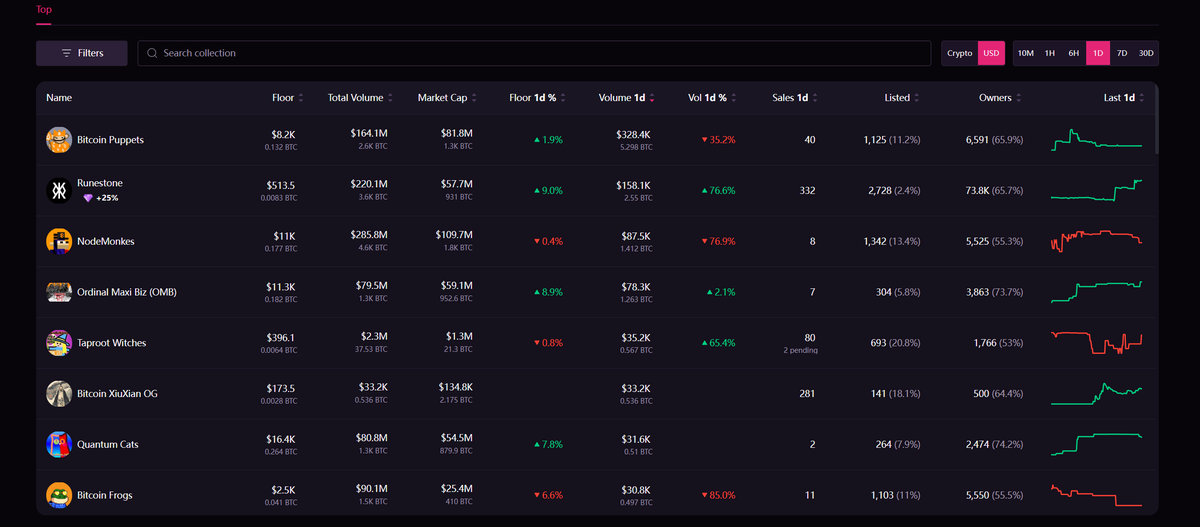Open the Top tab
The image size is (1200, 527).
[x=44, y=10]
